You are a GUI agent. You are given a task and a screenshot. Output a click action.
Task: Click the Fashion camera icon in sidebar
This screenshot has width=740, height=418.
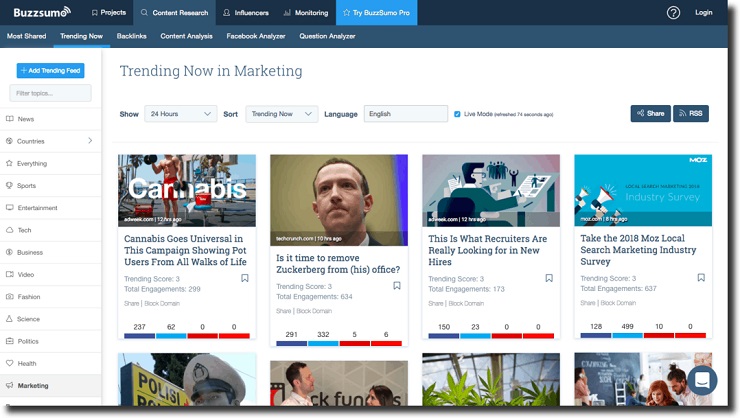(9, 296)
